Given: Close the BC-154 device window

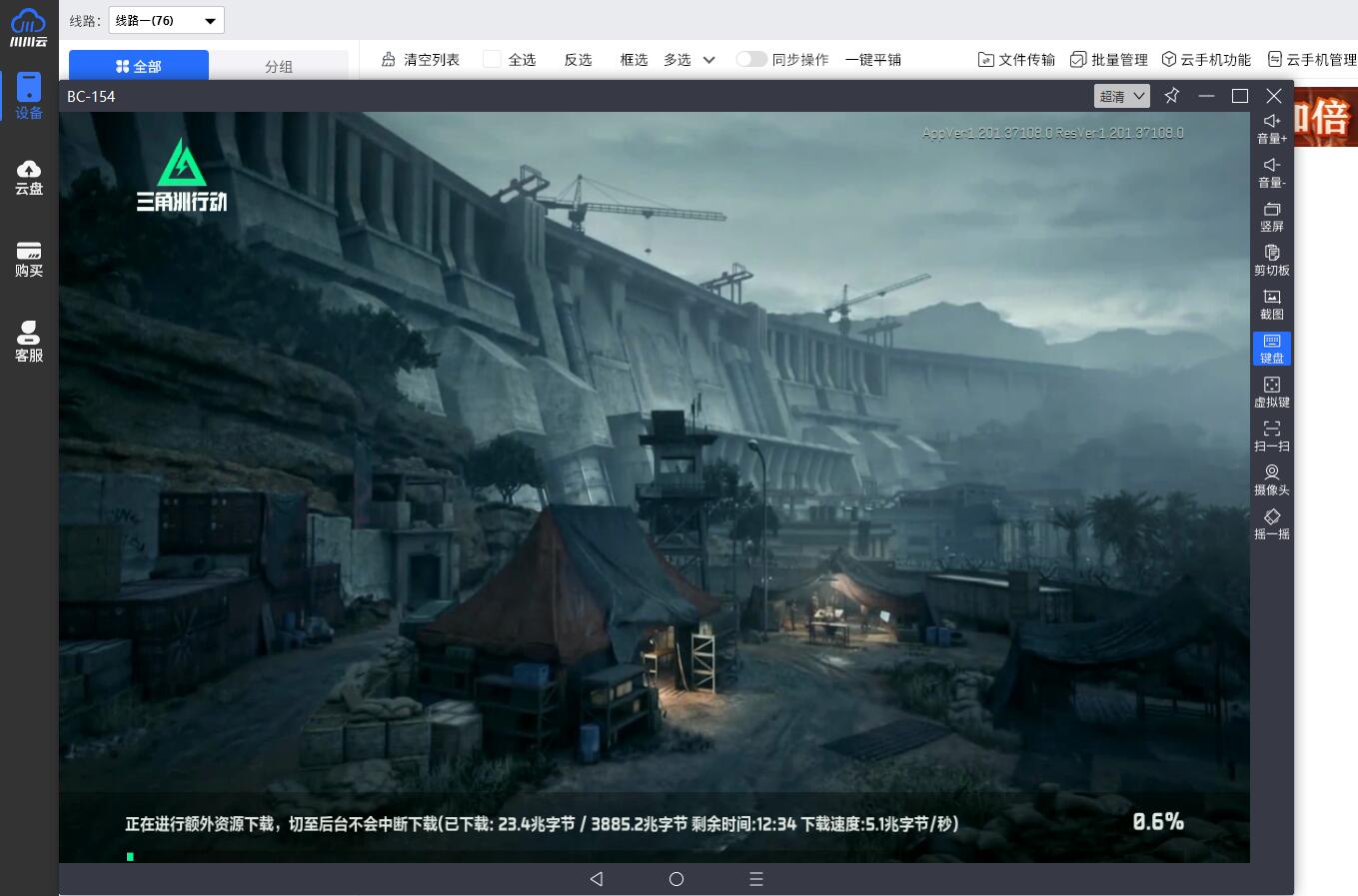Looking at the screenshot, I should (x=1274, y=96).
